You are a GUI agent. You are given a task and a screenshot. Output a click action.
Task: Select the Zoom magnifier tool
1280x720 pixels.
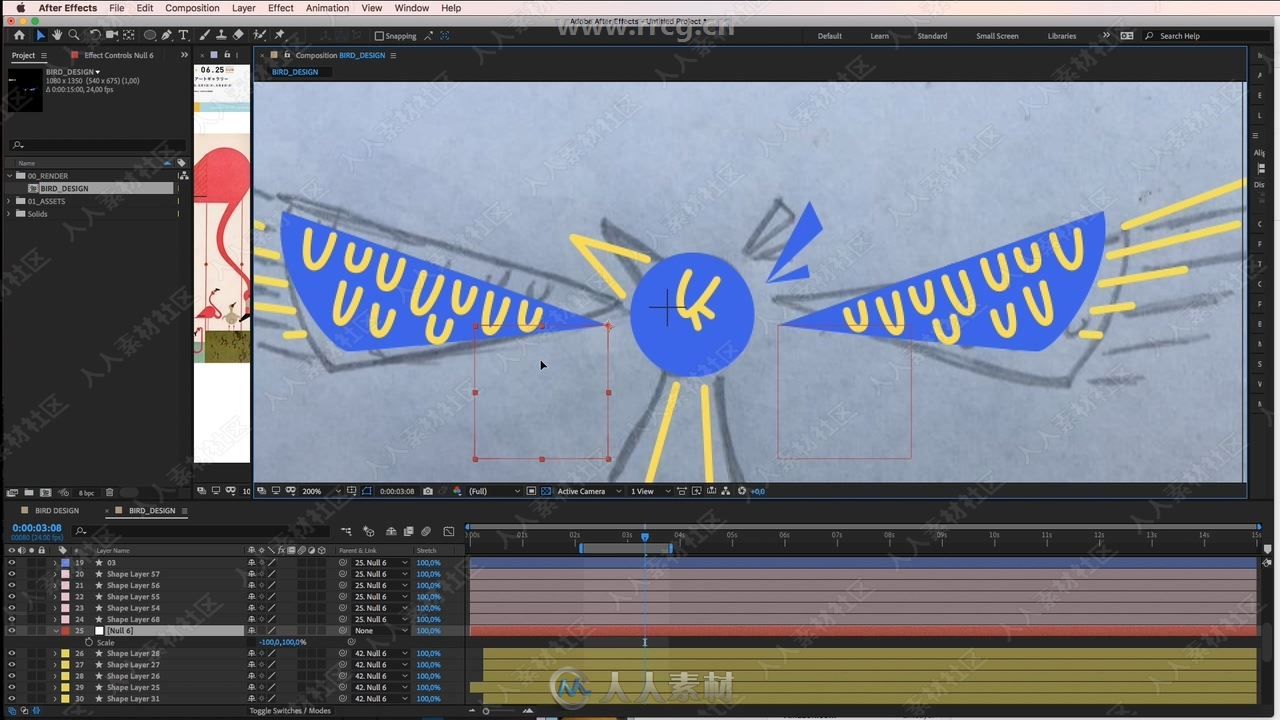click(x=74, y=35)
